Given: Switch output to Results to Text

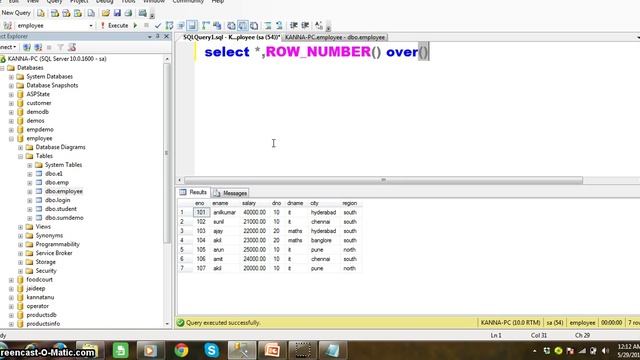Looking at the screenshot, I should click(231, 25).
